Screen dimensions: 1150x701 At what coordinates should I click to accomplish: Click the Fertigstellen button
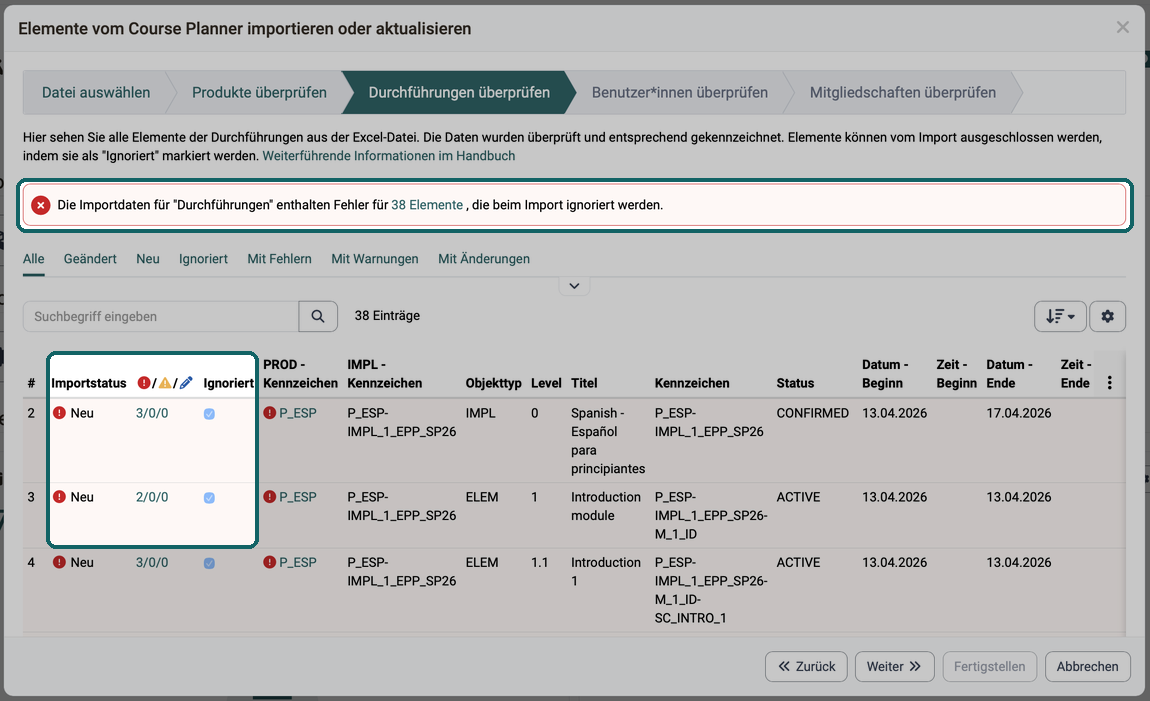pos(989,667)
